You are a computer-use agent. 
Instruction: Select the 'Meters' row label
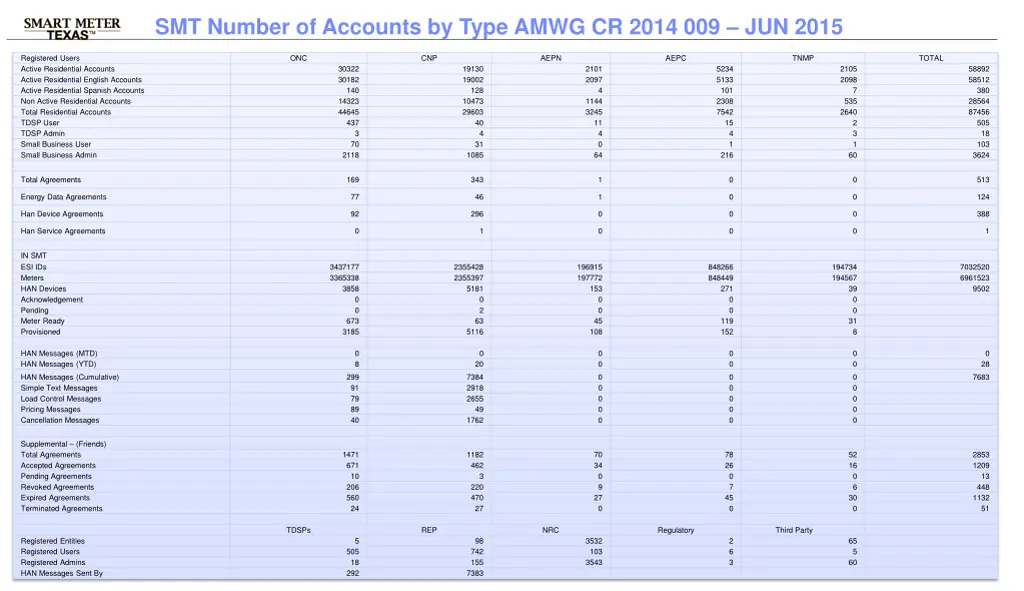pos(32,278)
